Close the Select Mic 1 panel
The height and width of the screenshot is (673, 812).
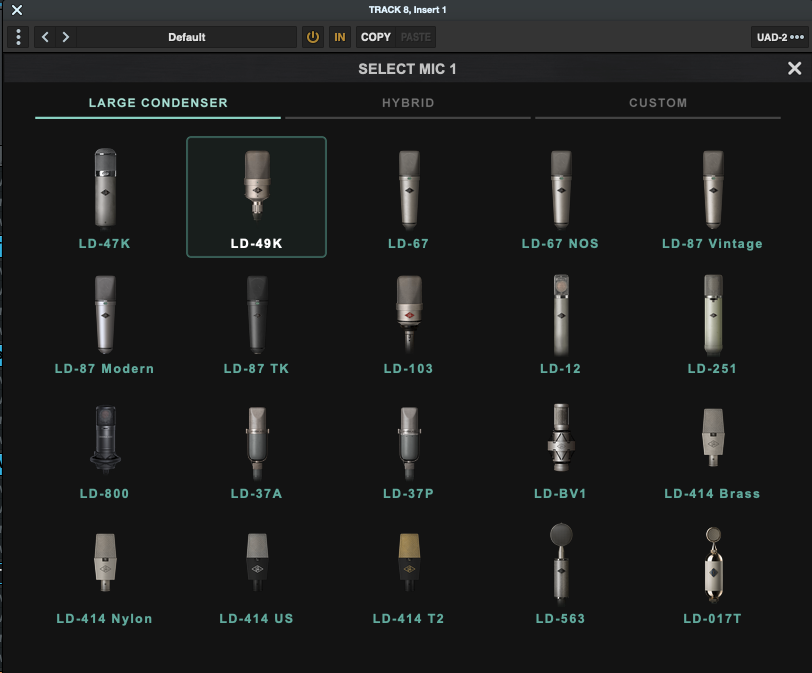tap(794, 68)
